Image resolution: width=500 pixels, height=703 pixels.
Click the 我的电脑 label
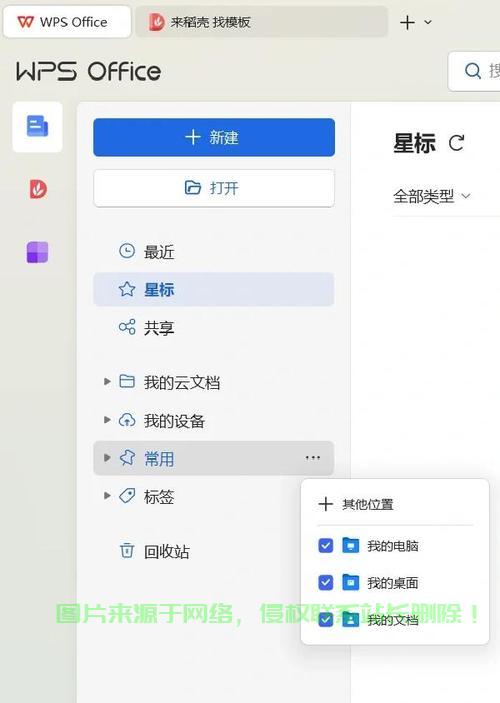click(x=393, y=546)
